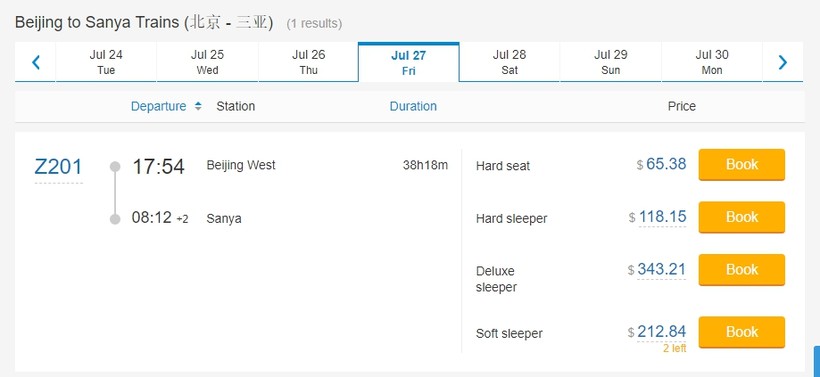Switch to Jul 26 Thu date

click(x=309, y=62)
